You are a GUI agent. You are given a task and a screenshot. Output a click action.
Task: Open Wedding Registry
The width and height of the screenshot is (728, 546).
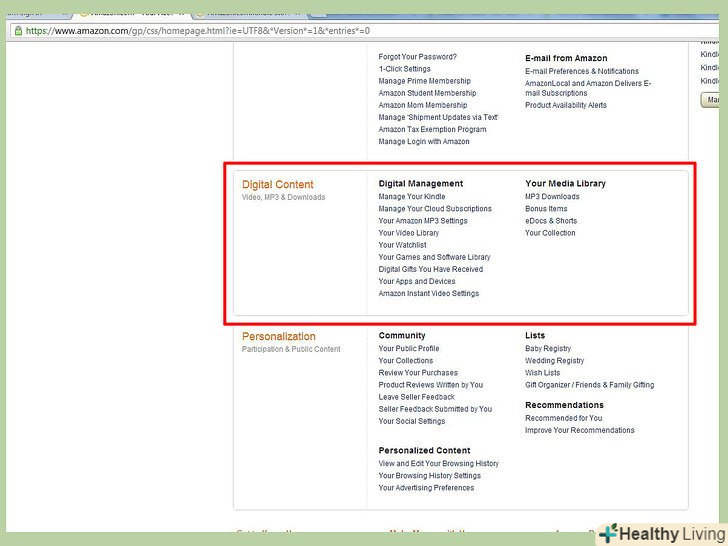554,360
